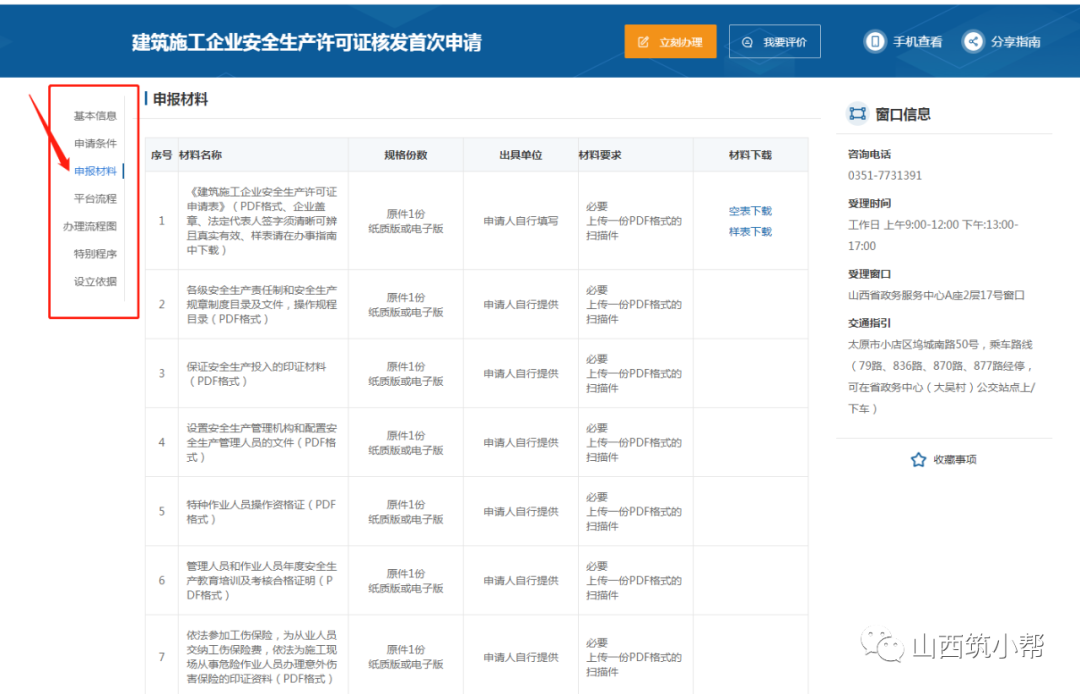Click the share icon beside 分享指南
Screen dimensions: 1080x694
[x=972, y=41]
